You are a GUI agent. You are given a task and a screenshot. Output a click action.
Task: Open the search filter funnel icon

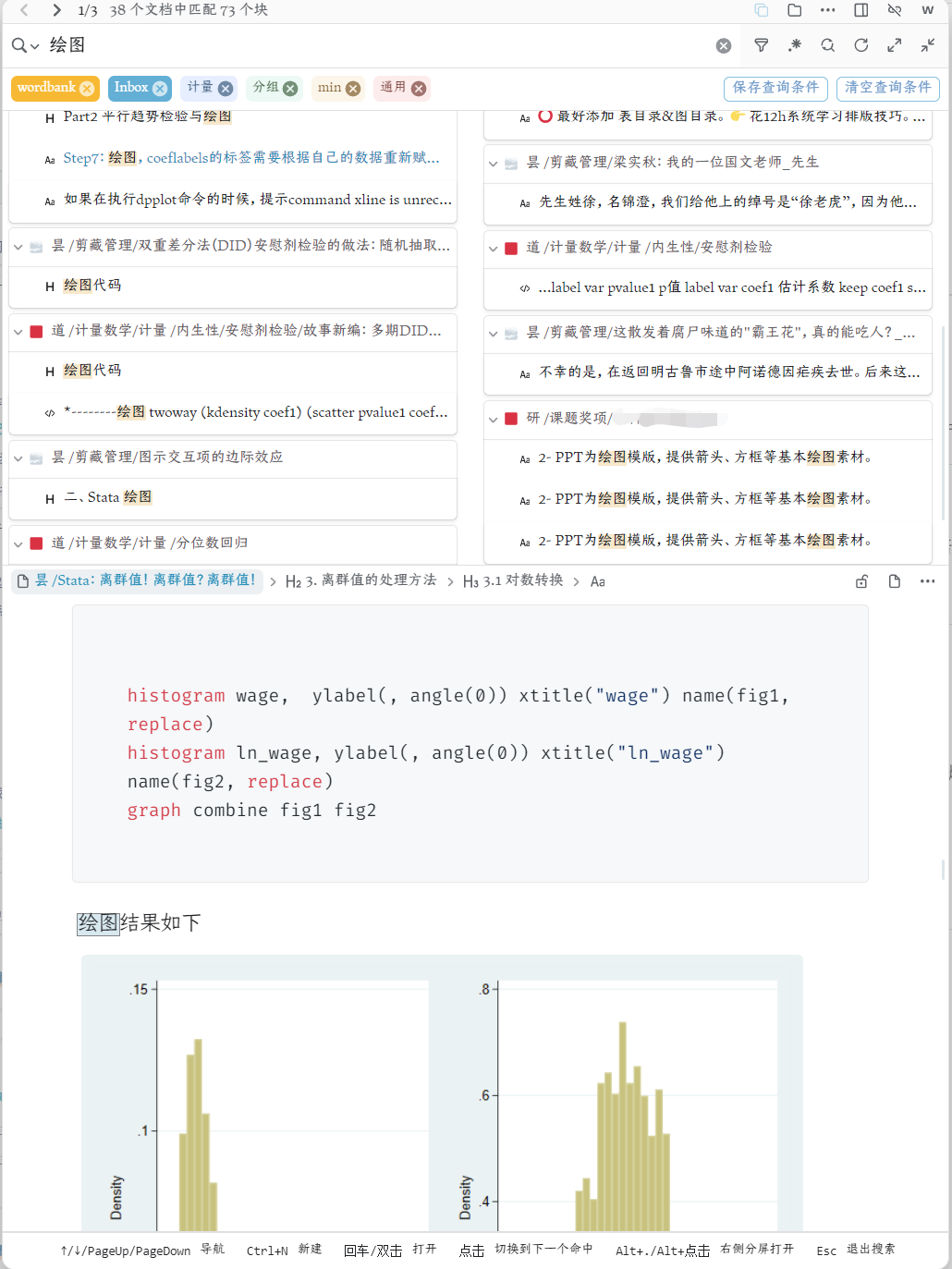point(761,45)
